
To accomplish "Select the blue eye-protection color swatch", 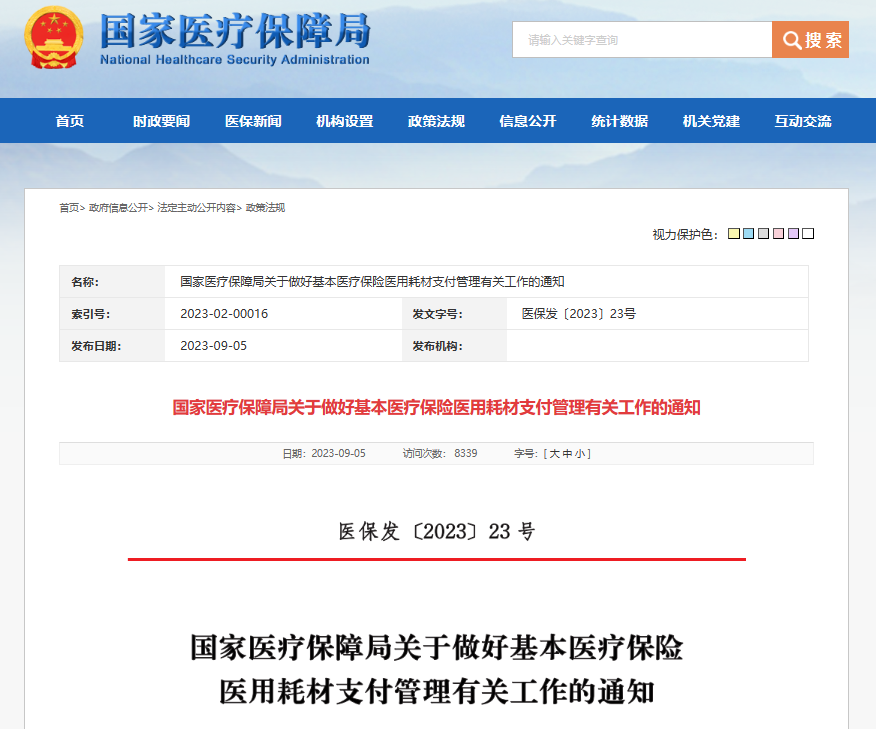I will coord(748,232).
